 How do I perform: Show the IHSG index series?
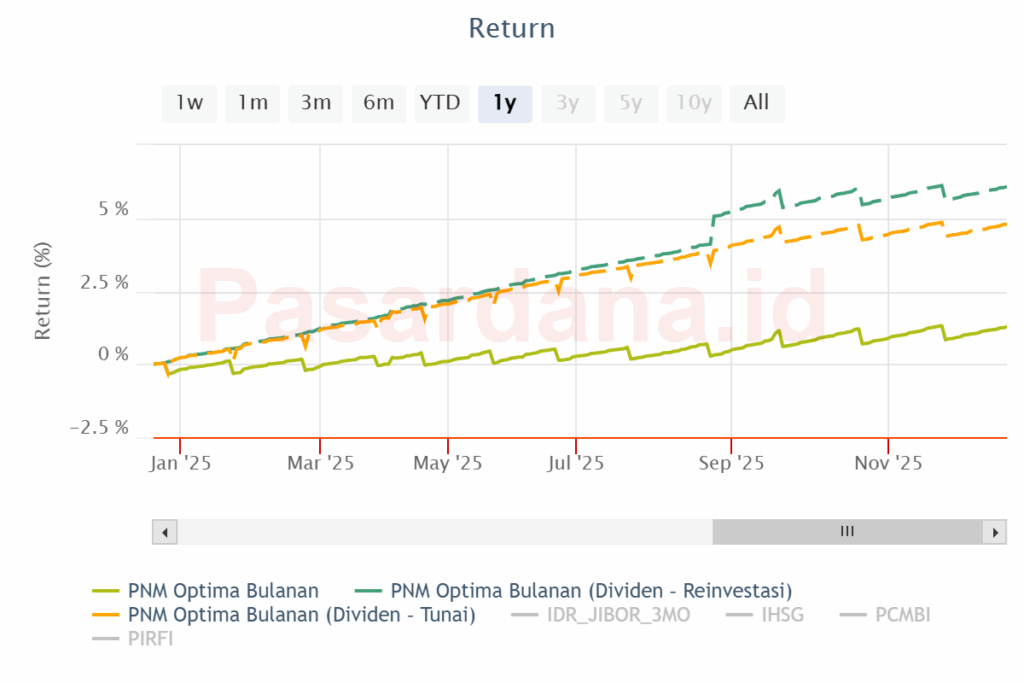781,615
